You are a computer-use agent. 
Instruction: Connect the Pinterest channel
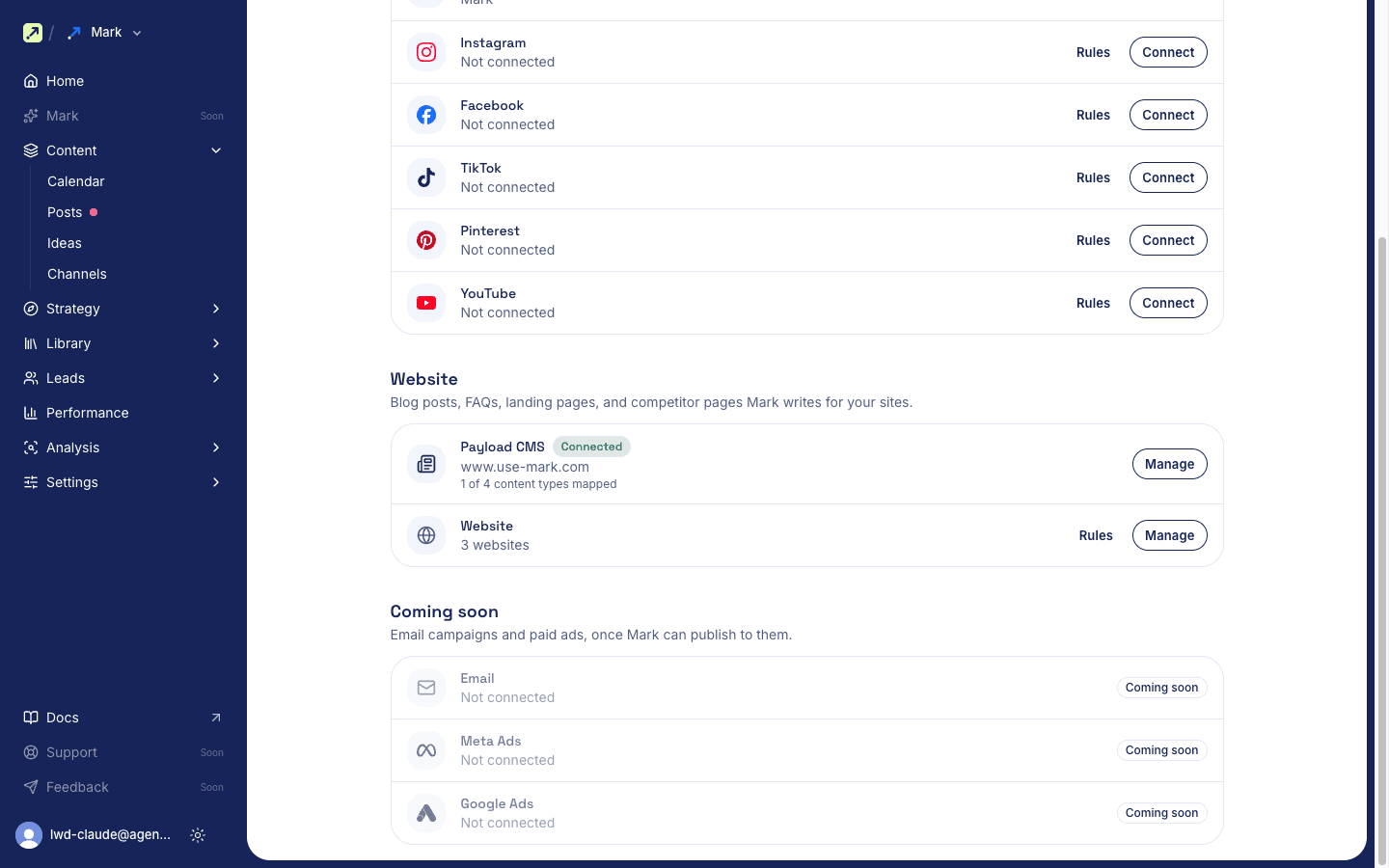point(1168,240)
